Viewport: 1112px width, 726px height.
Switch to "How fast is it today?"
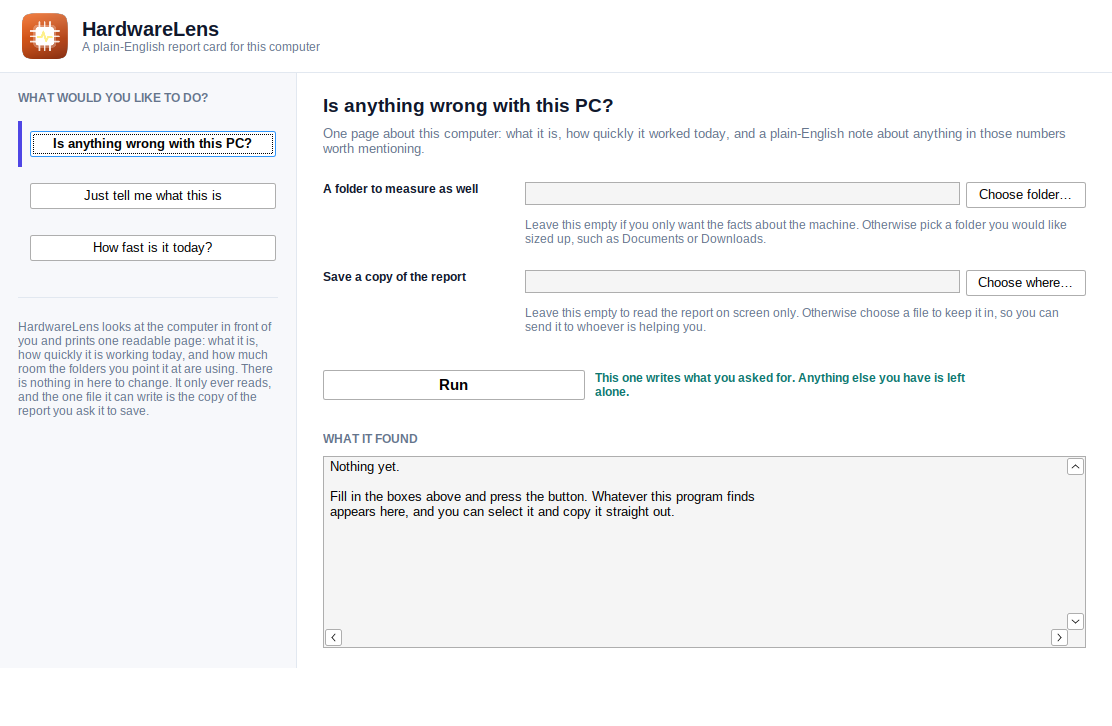[152, 248]
